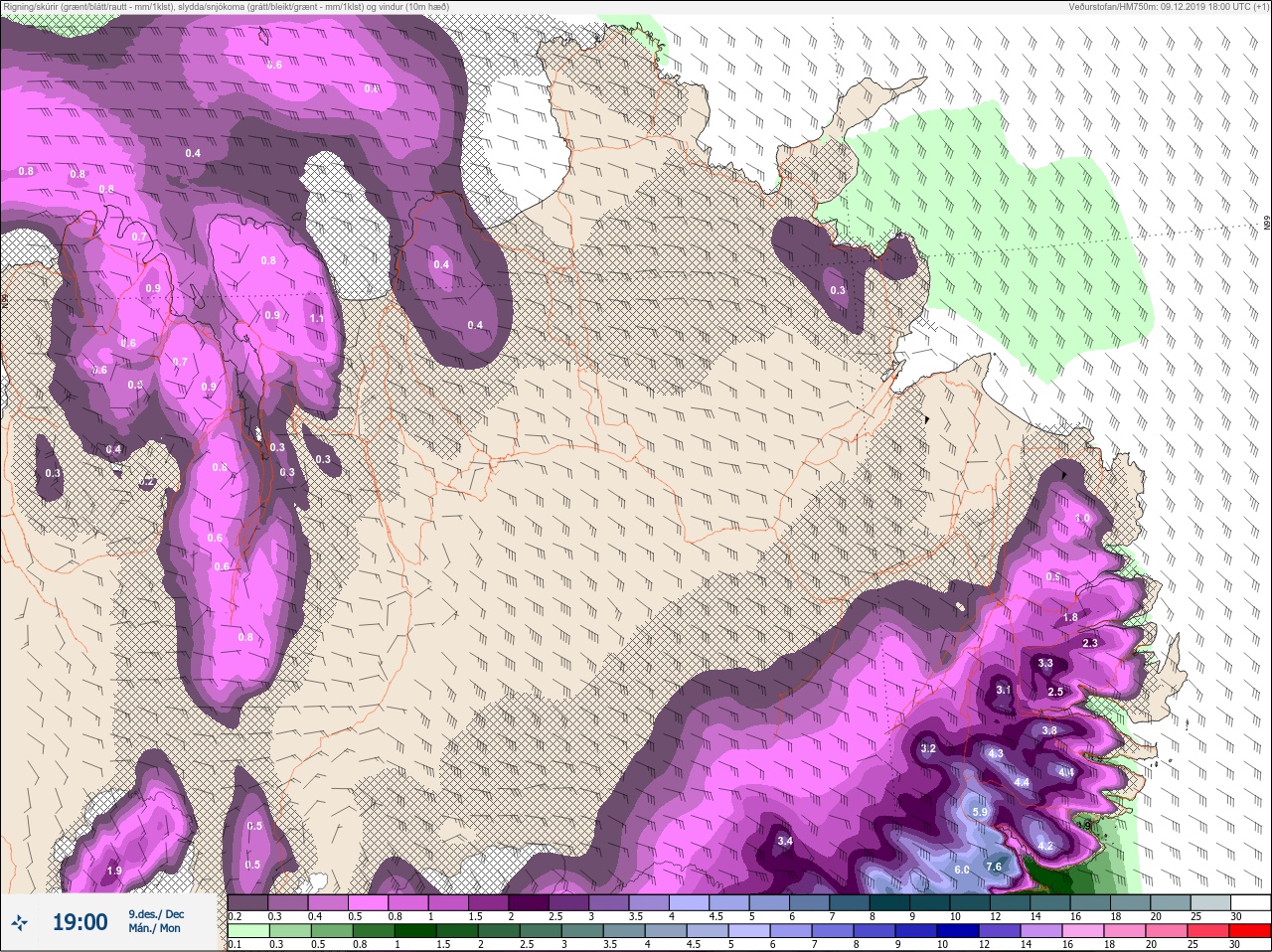Select the red lower legend swatch after 30
This screenshot has width=1272, height=952.
[x=1250, y=931]
